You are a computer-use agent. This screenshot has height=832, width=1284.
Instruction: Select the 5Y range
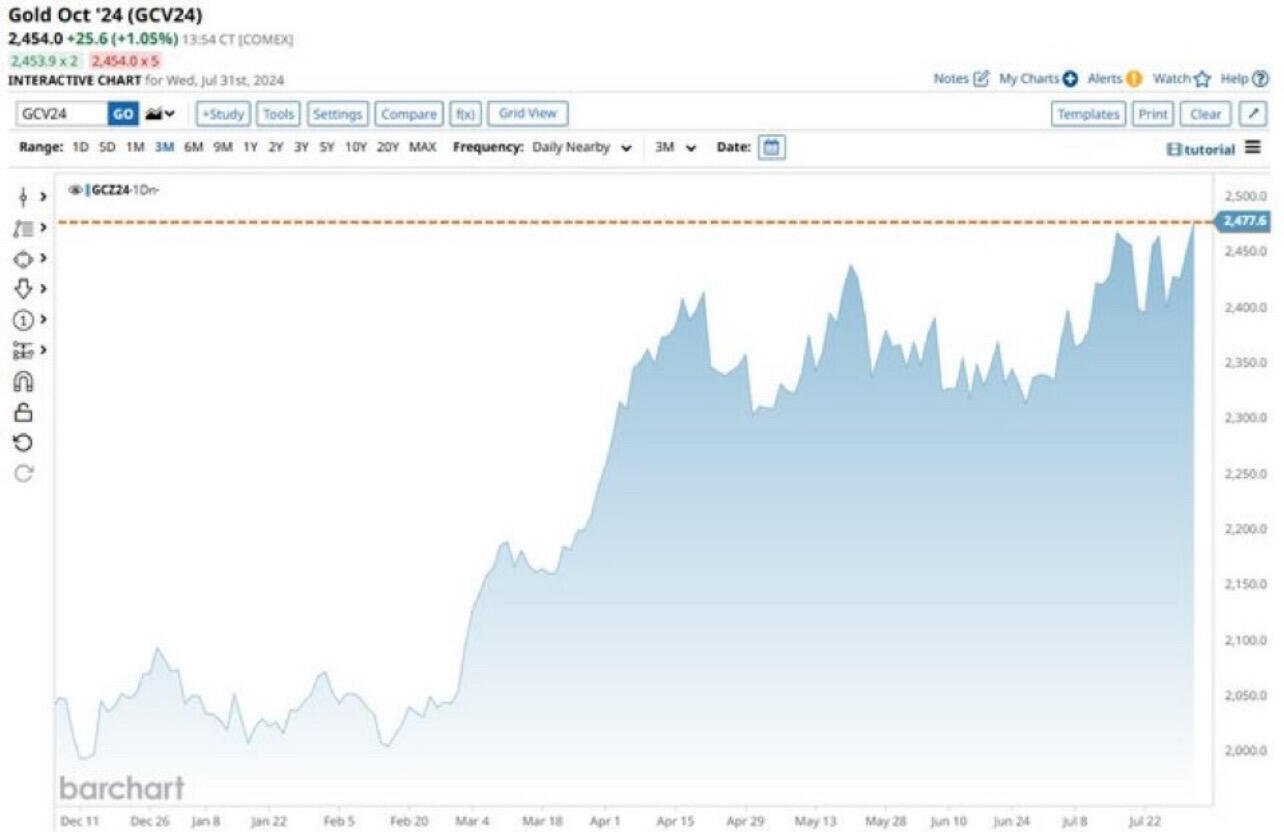click(327, 147)
